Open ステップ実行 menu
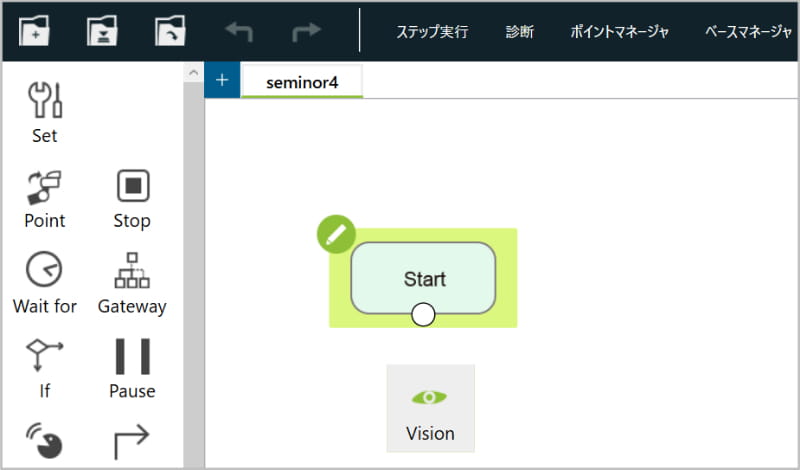800x470 pixels. (x=432, y=32)
